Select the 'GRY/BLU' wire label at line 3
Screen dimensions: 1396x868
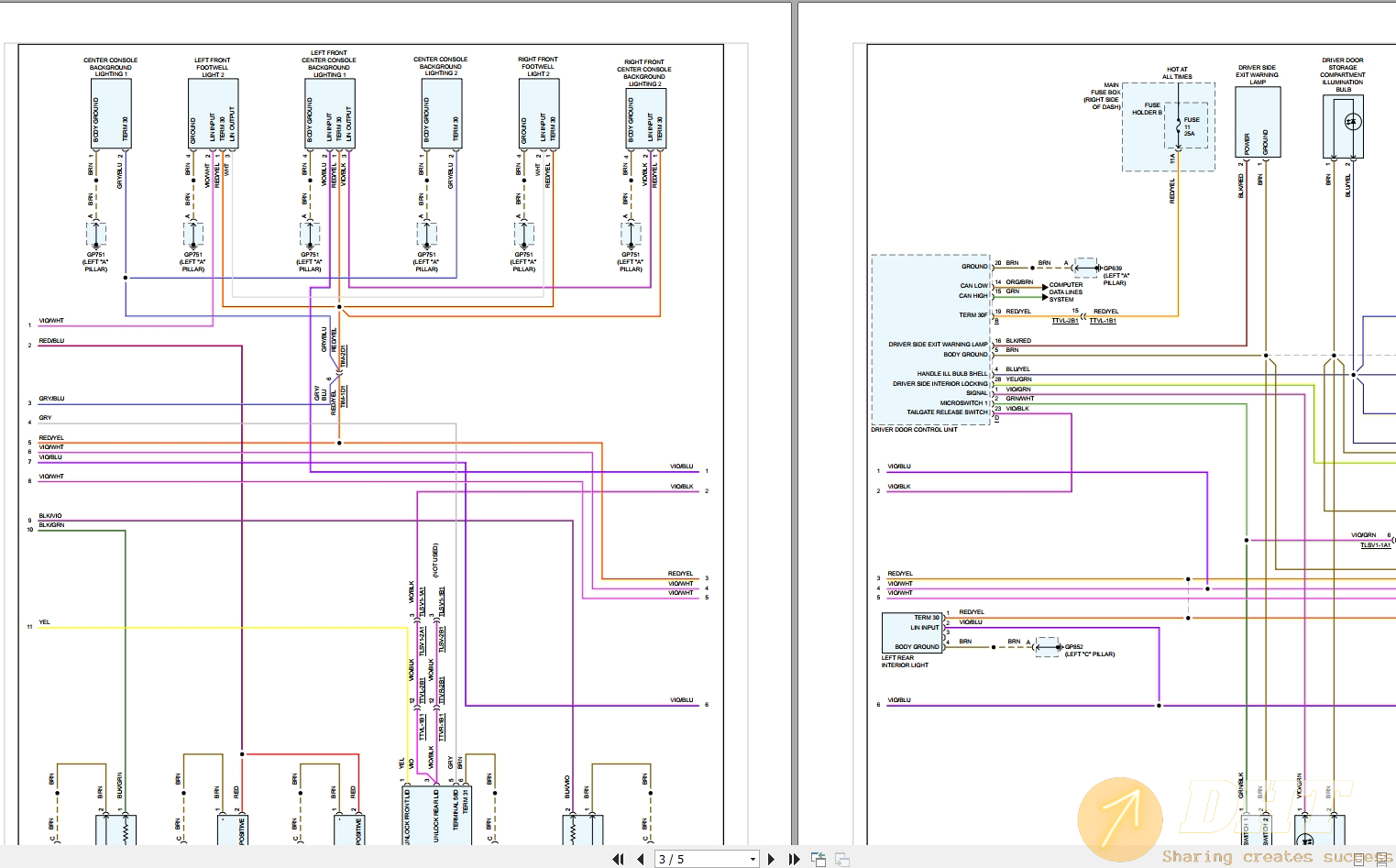coord(51,398)
